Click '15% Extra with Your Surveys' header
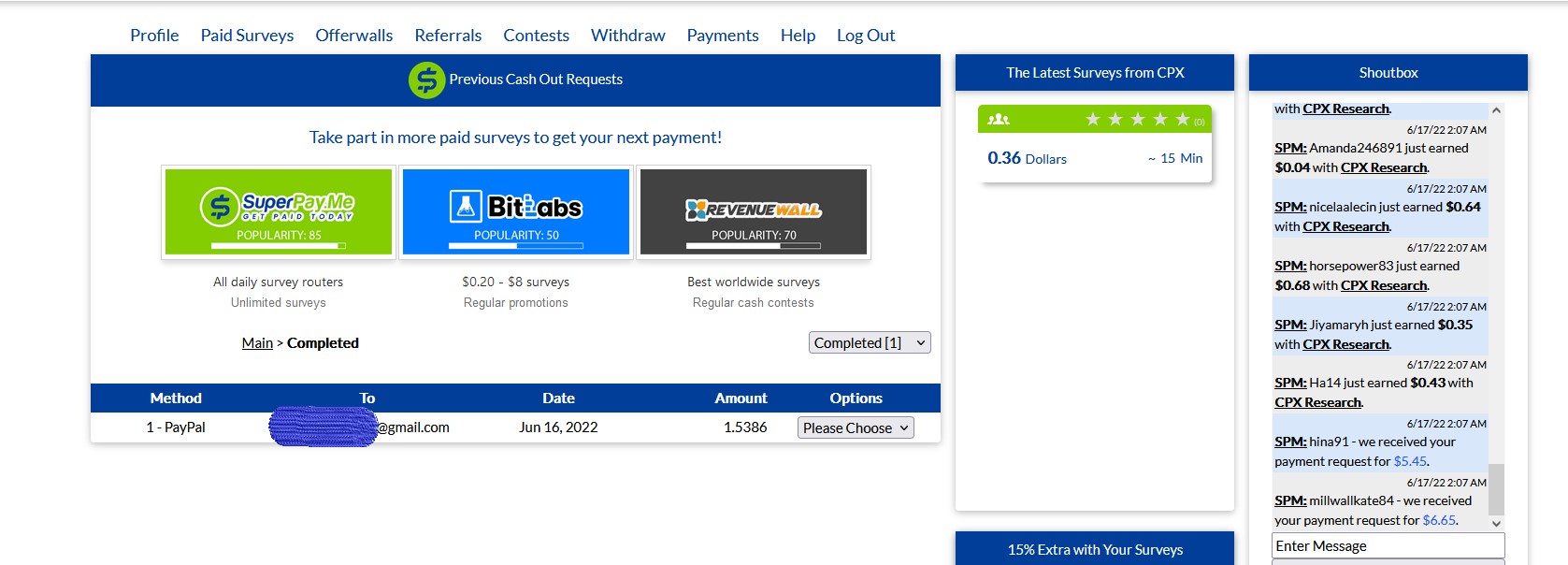The width and height of the screenshot is (1568, 565). coord(1095,549)
